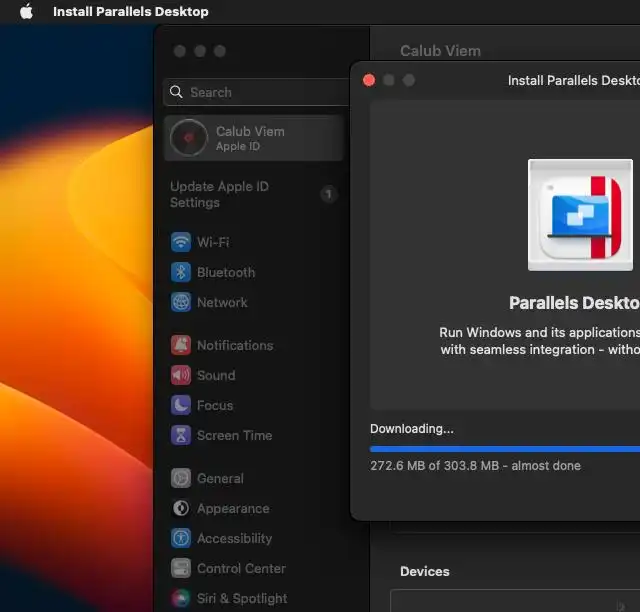Select Screen Time label in sidebar
Viewport: 640px width, 612px height.
(235, 435)
